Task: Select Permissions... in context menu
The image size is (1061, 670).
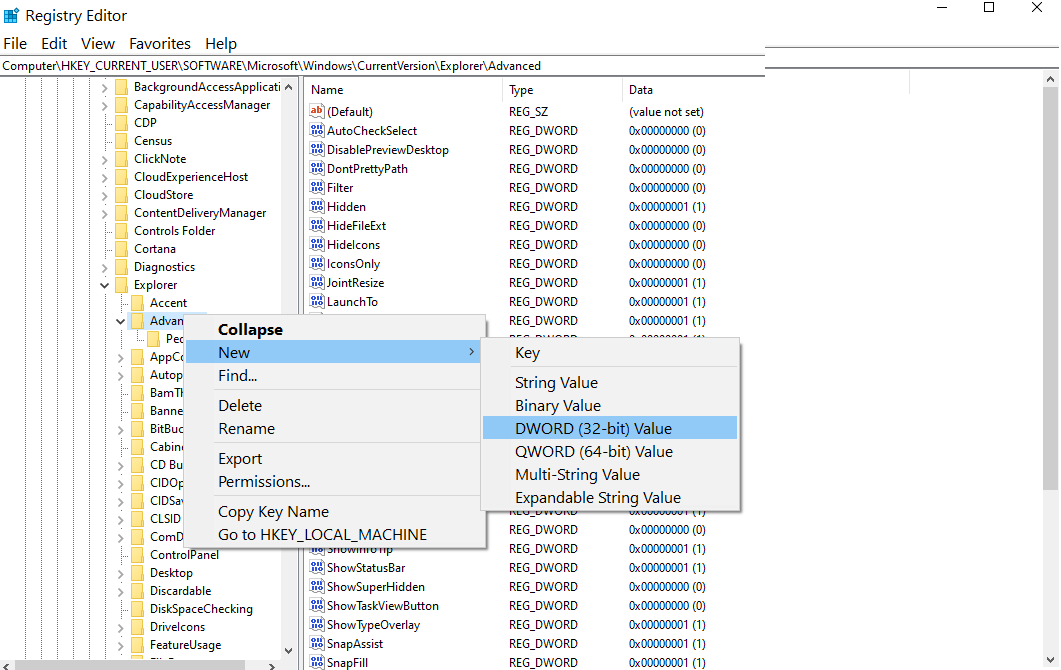Action: tap(264, 482)
